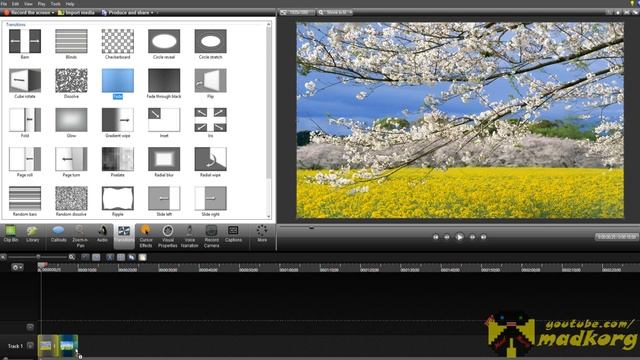Viewport: 640px width, 360px height.
Task: Click the timeline zoom slider handle
Action: point(38,257)
